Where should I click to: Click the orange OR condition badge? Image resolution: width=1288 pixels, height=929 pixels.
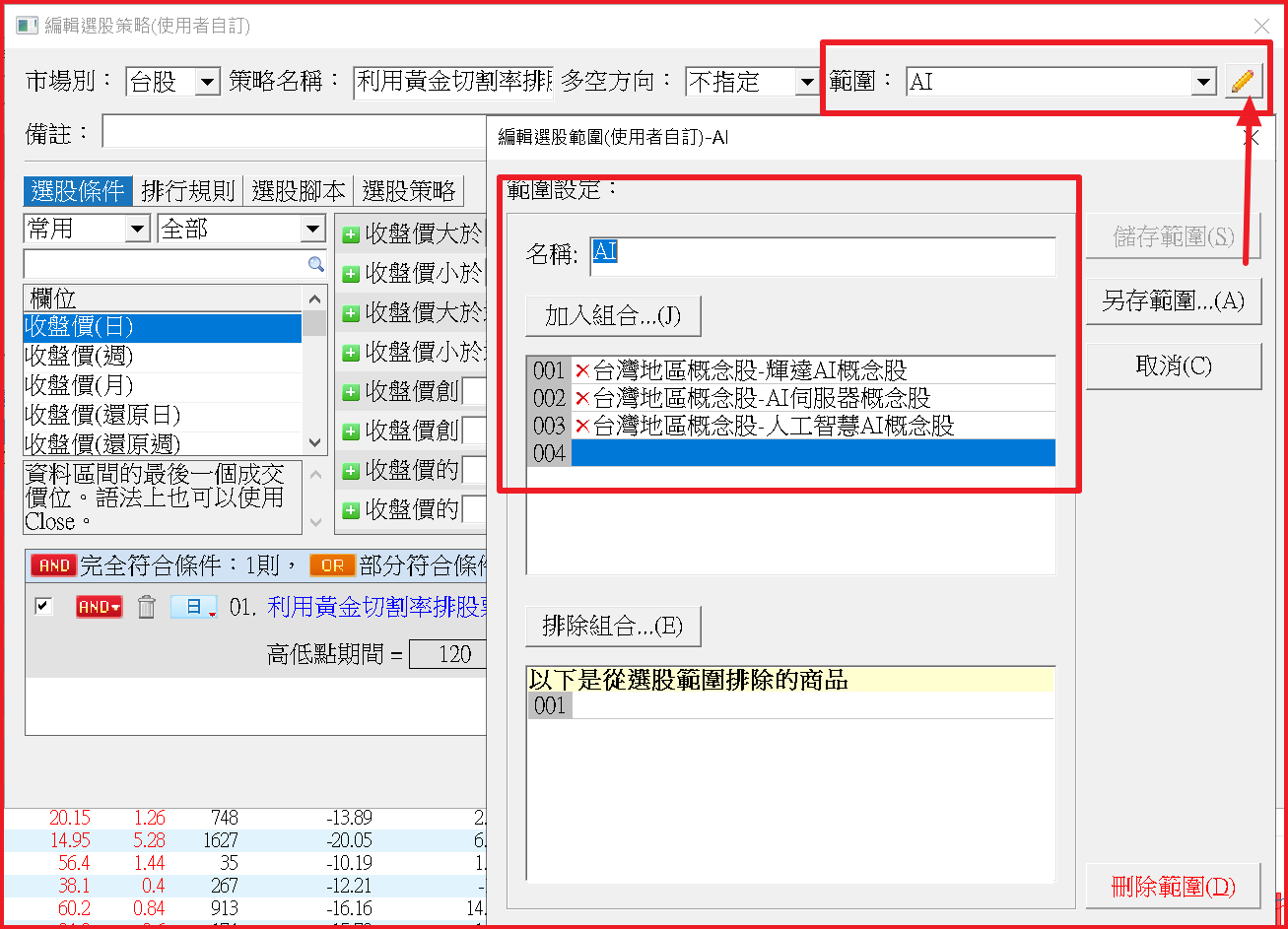[x=331, y=565]
